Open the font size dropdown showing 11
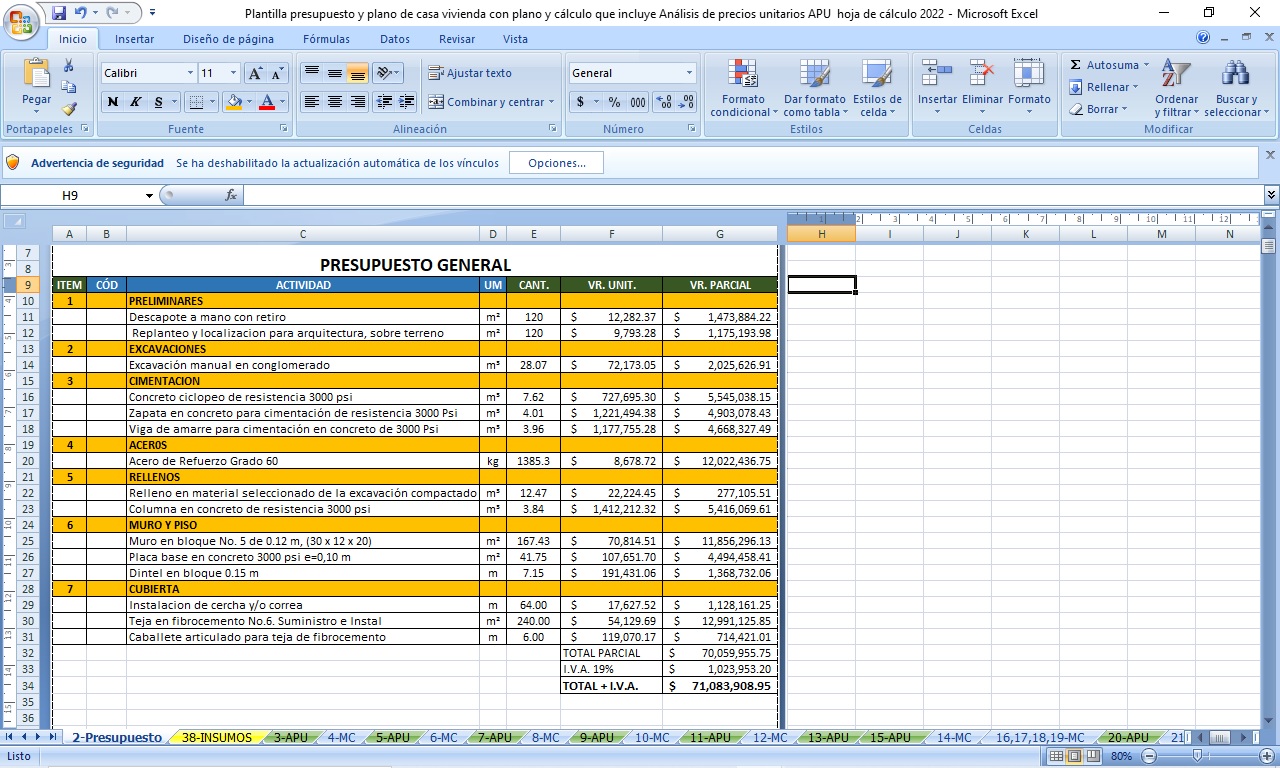This screenshot has height=768, width=1280. (x=233, y=73)
